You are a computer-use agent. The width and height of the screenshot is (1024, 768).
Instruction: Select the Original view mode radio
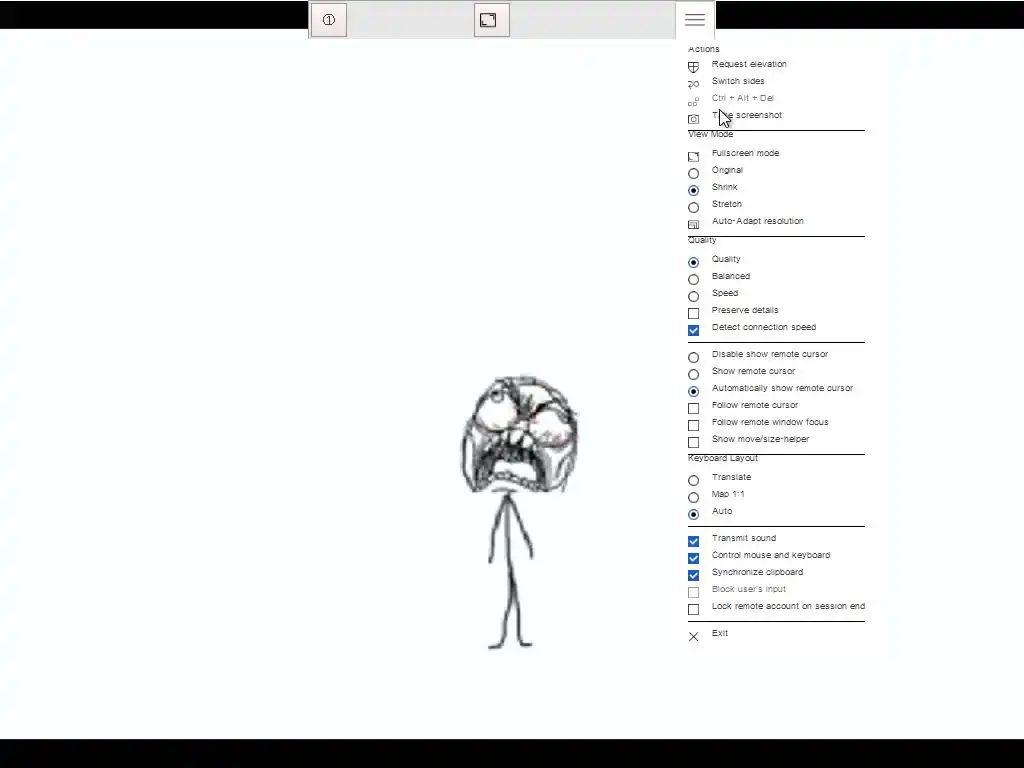[x=694, y=174]
